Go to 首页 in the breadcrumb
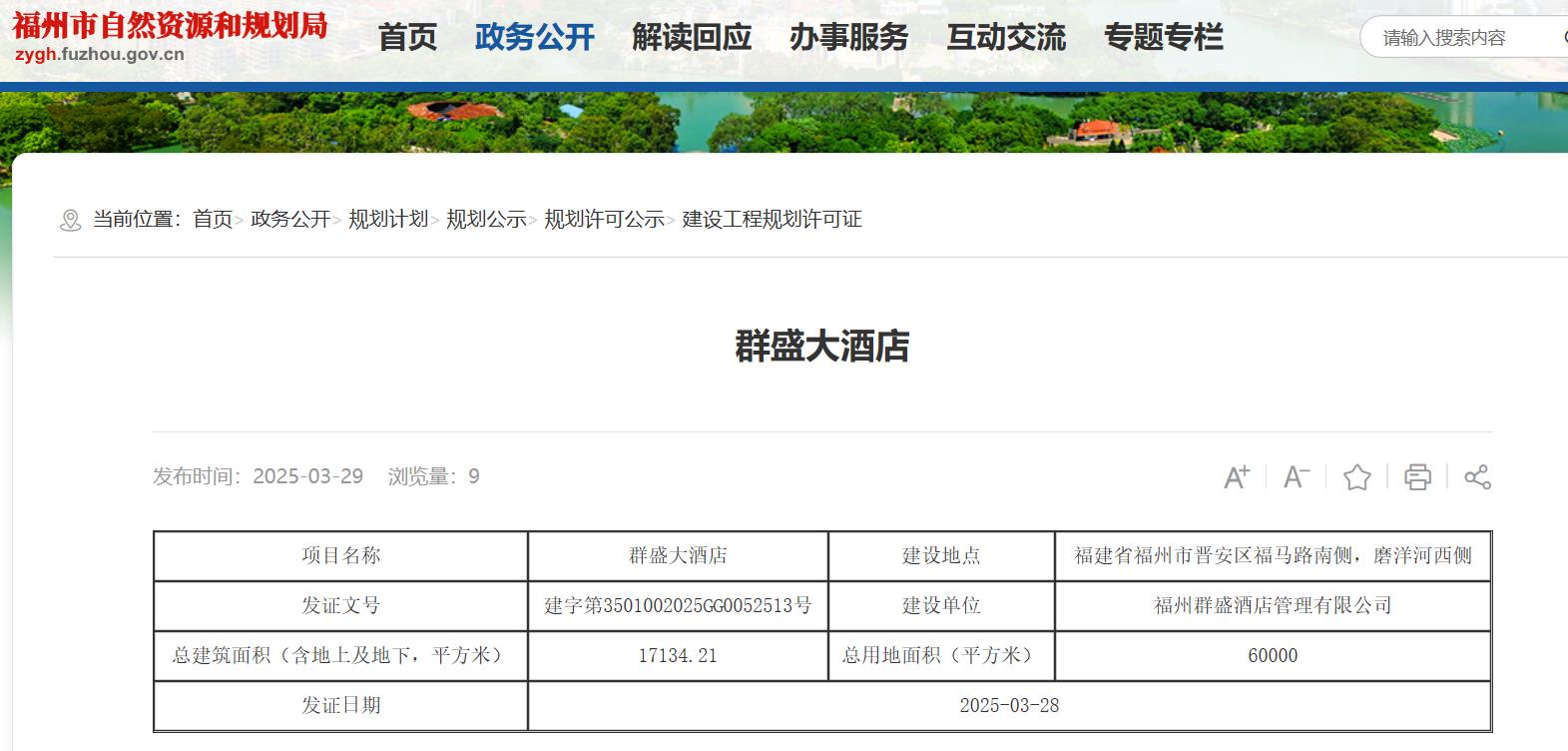The width and height of the screenshot is (1568, 751). click(x=213, y=220)
